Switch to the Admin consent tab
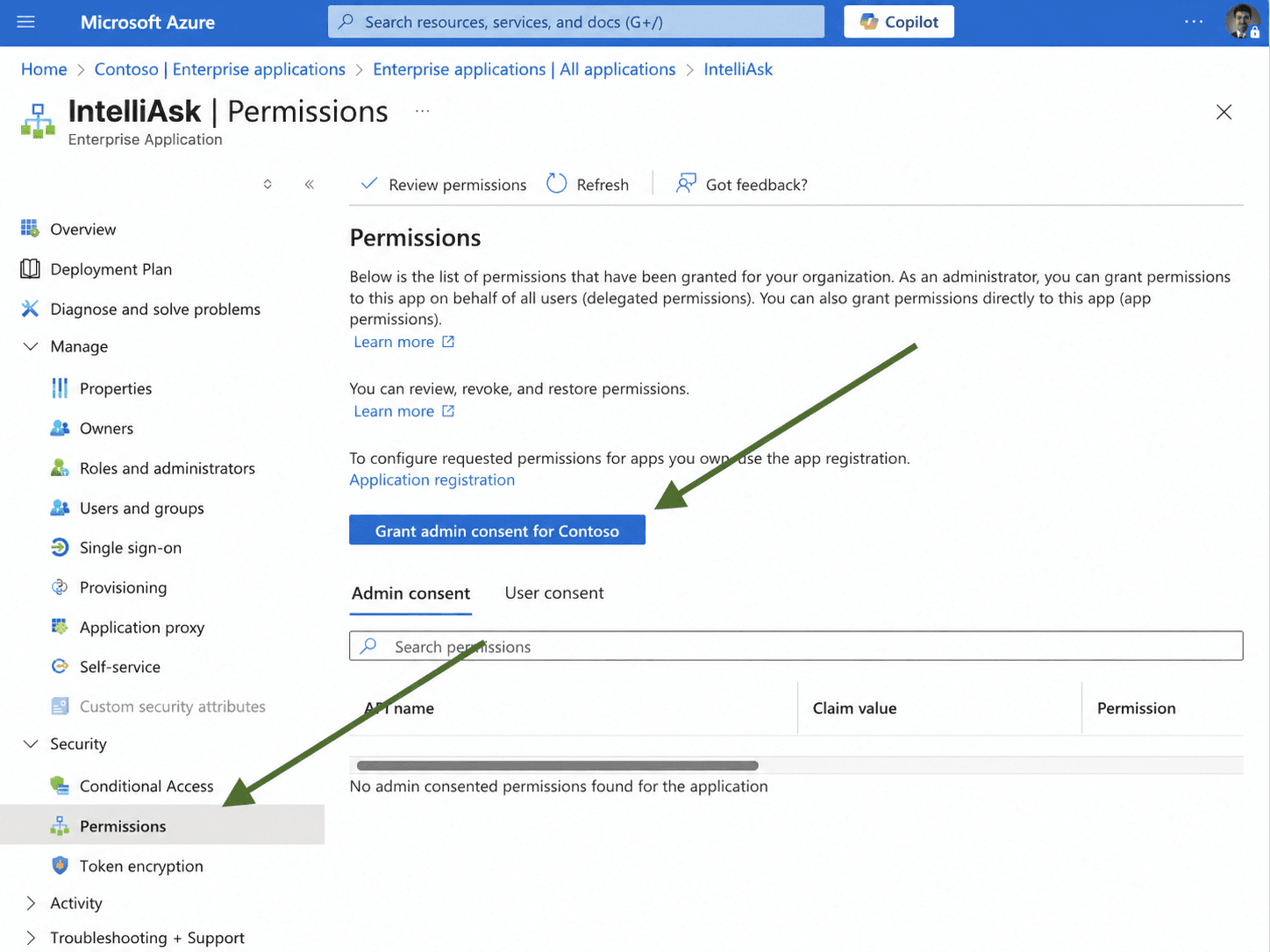This screenshot has width=1270, height=952. pos(410,593)
